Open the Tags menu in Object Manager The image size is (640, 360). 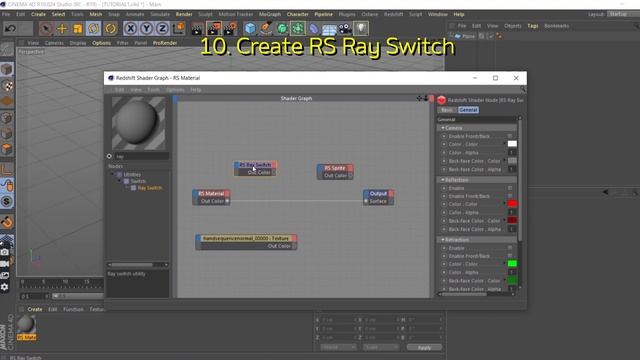click(533, 26)
